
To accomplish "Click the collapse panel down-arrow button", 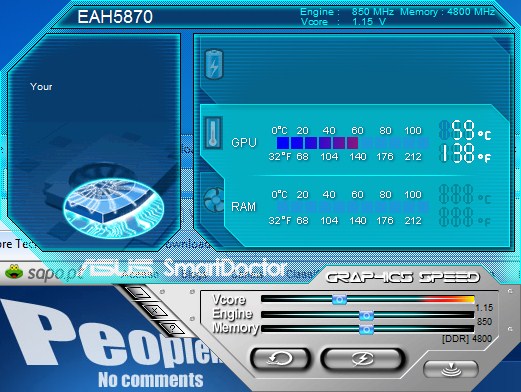I will click(451, 369).
